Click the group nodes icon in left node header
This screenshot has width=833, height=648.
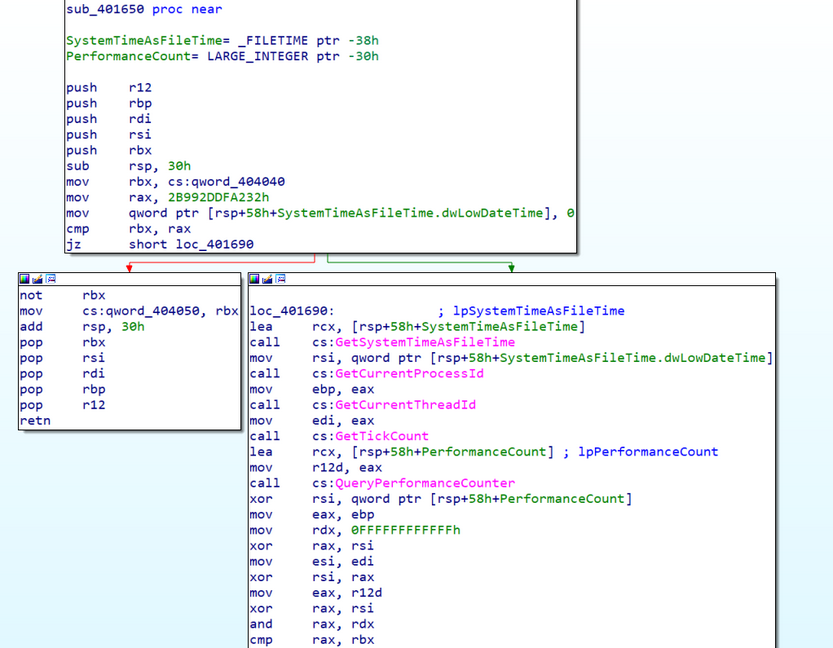pos(50,279)
